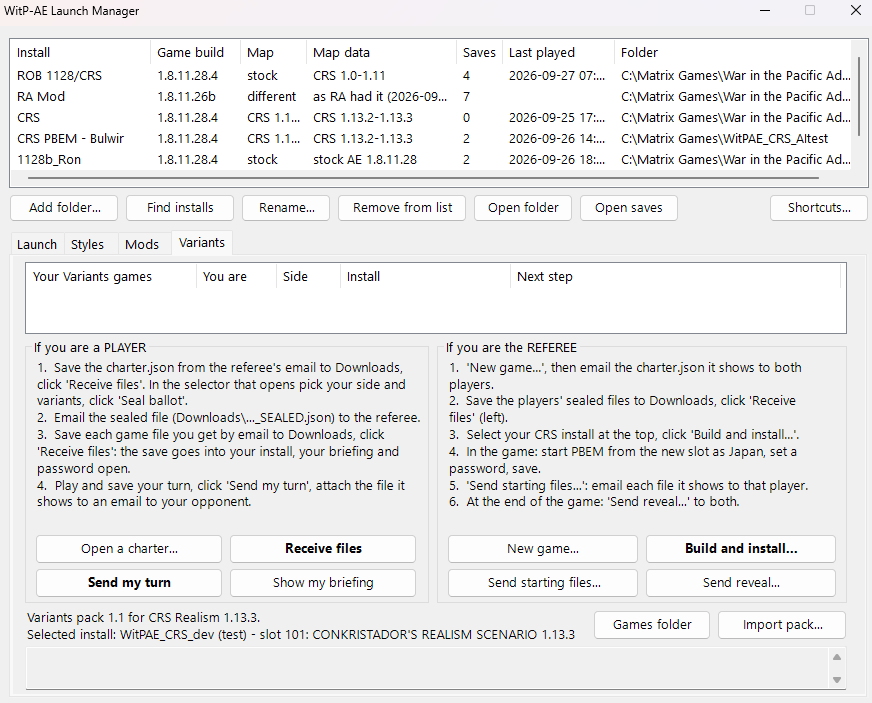Click the Add folder... button
872x703 pixels.
(x=64, y=208)
